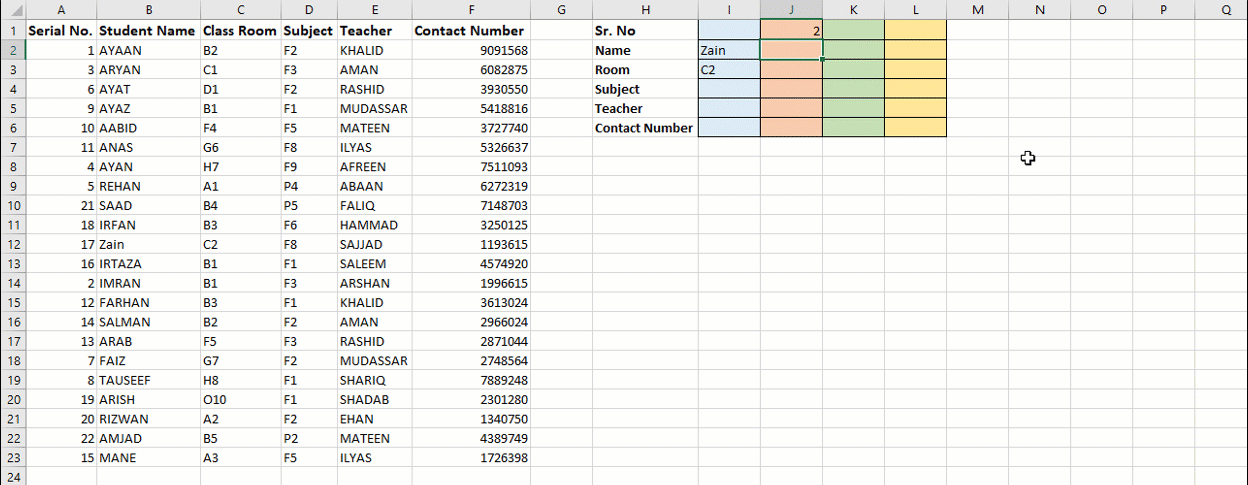This screenshot has height=485, width=1248.
Task: Select orange cell J1 containing 2
Action: (791, 31)
